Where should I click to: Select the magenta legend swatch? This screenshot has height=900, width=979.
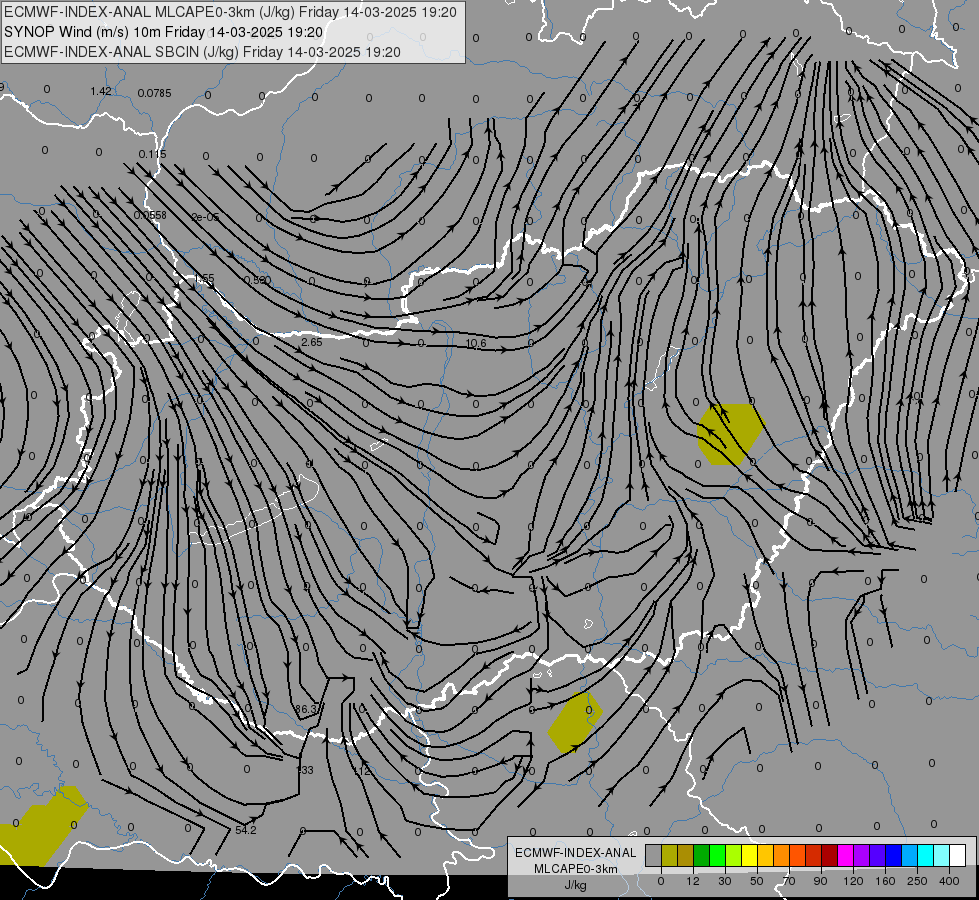(845, 855)
